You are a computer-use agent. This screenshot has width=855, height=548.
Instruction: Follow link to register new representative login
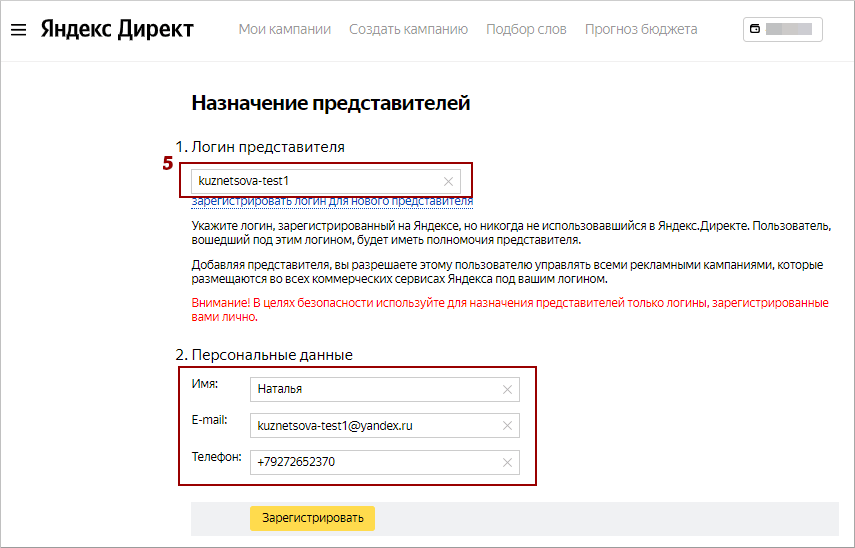332,201
